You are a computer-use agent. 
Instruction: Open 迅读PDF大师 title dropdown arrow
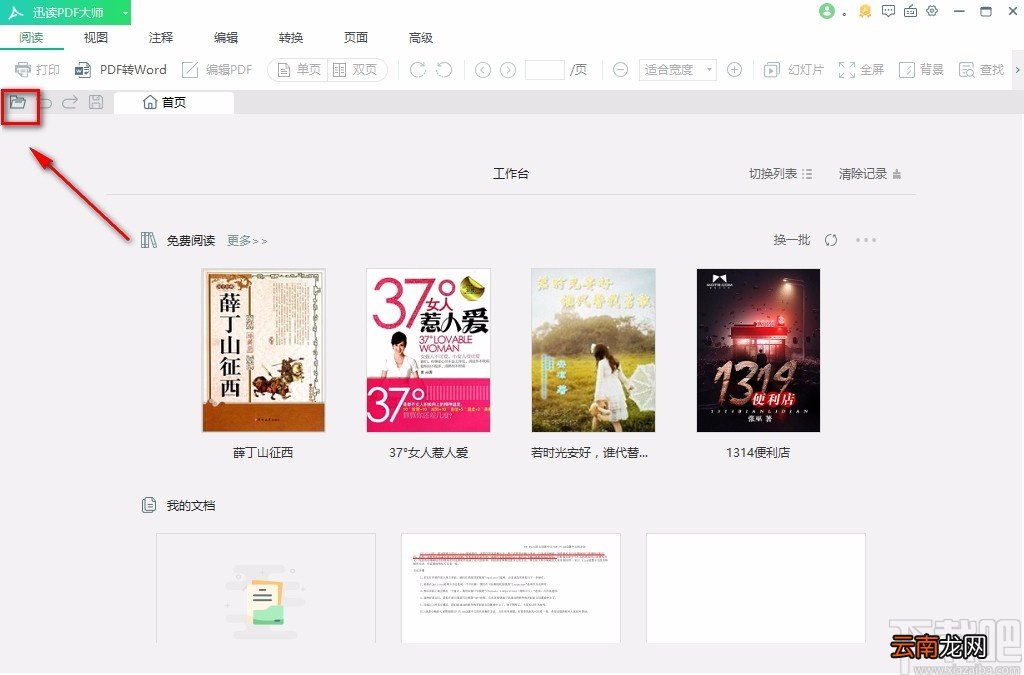coord(125,12)
